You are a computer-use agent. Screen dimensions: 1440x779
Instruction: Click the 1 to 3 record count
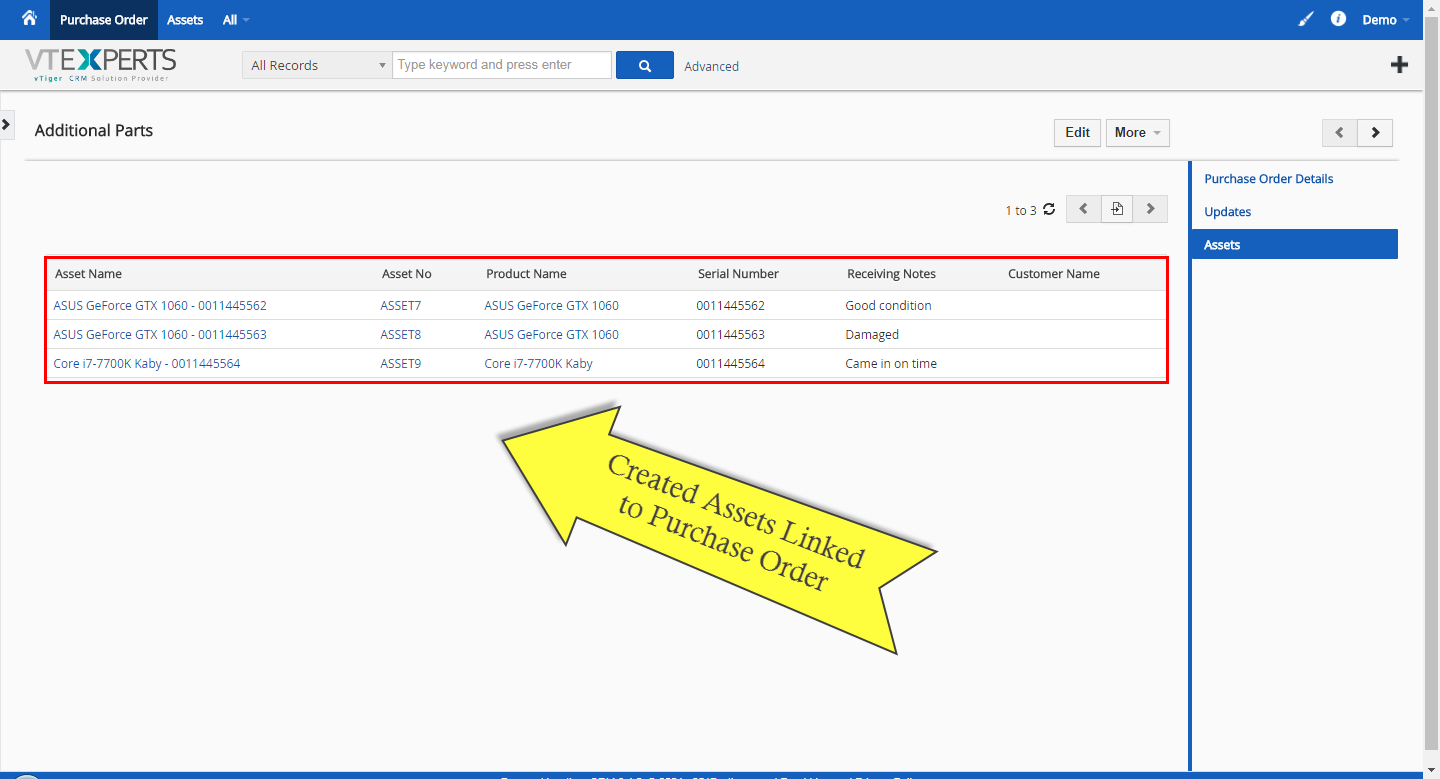(x=1021, y=210)
